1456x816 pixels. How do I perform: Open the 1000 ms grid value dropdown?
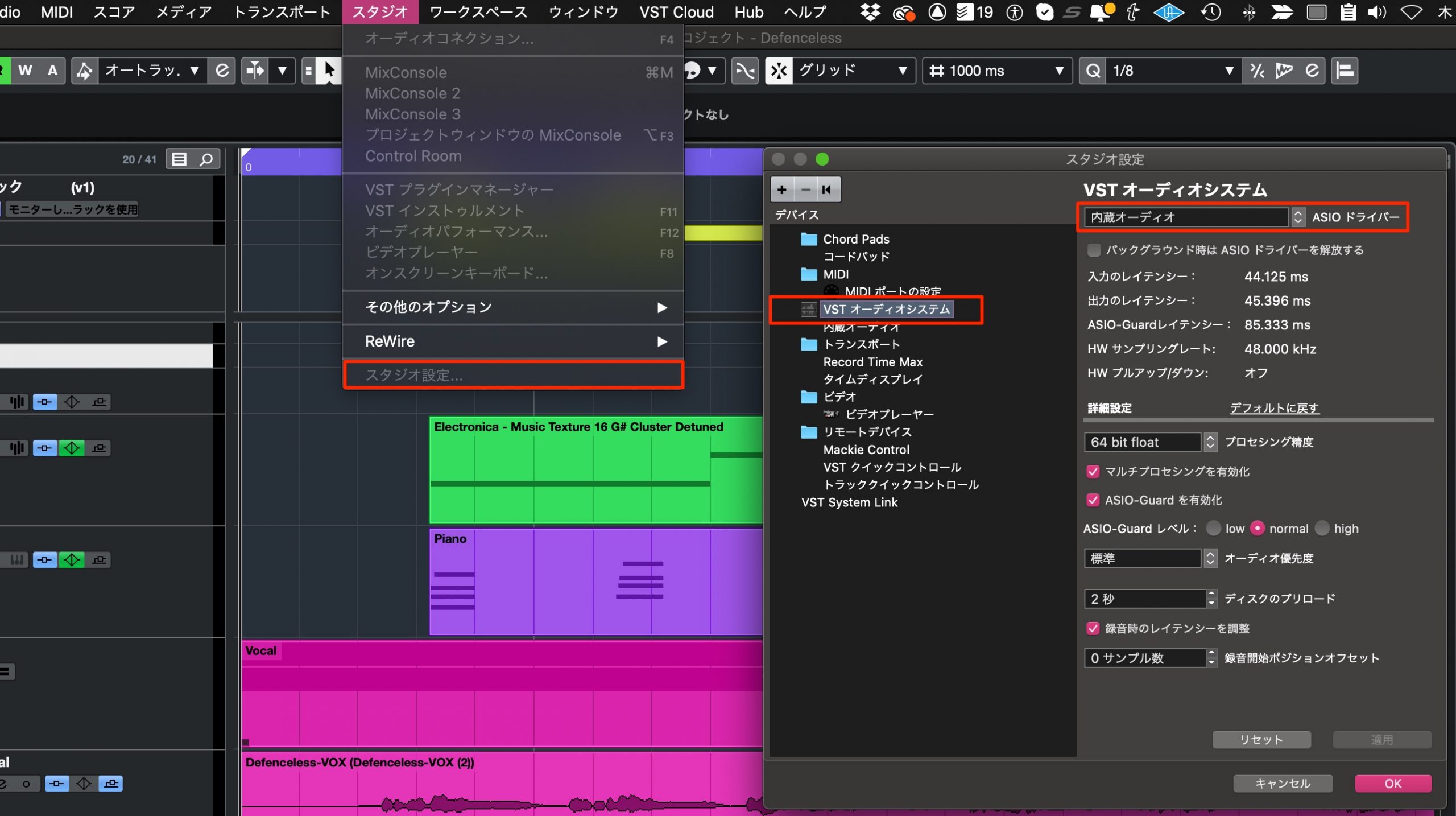coord(997,71)
